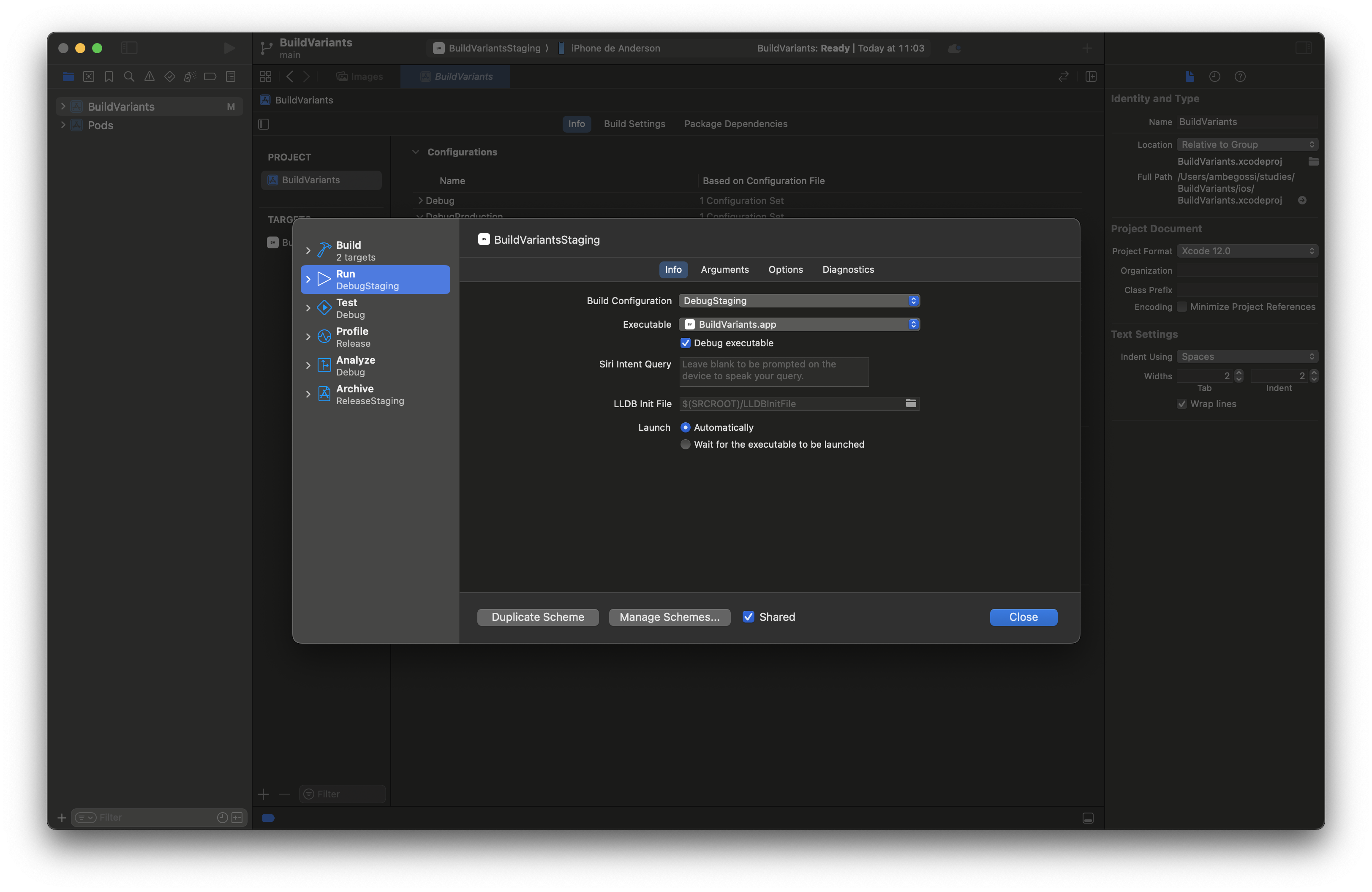Click the plus library button in toolbar
Screen dimensions: 1372x892
[1086, 48]
